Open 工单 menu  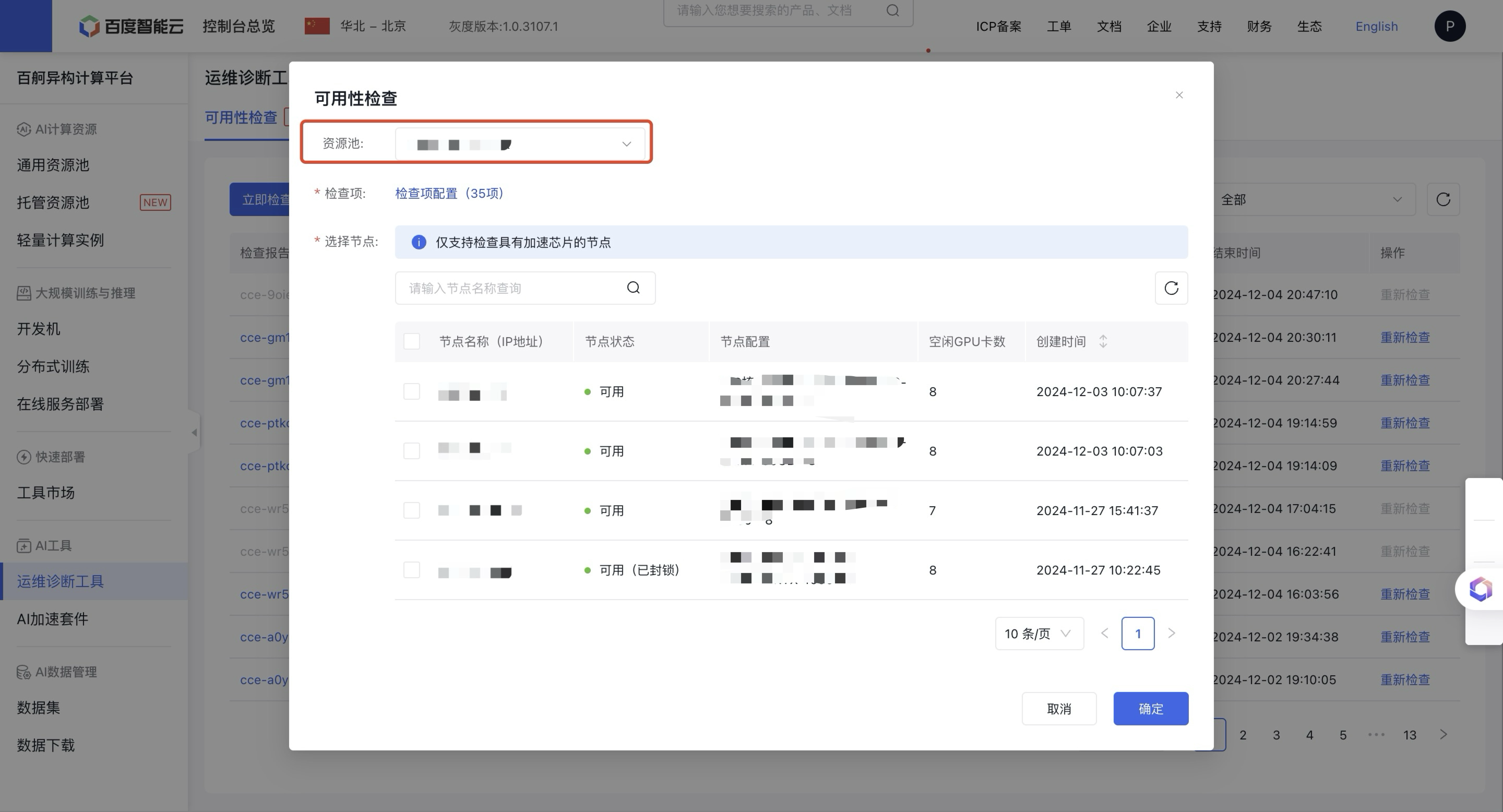pyautogui.click(x=1059, y=26)
